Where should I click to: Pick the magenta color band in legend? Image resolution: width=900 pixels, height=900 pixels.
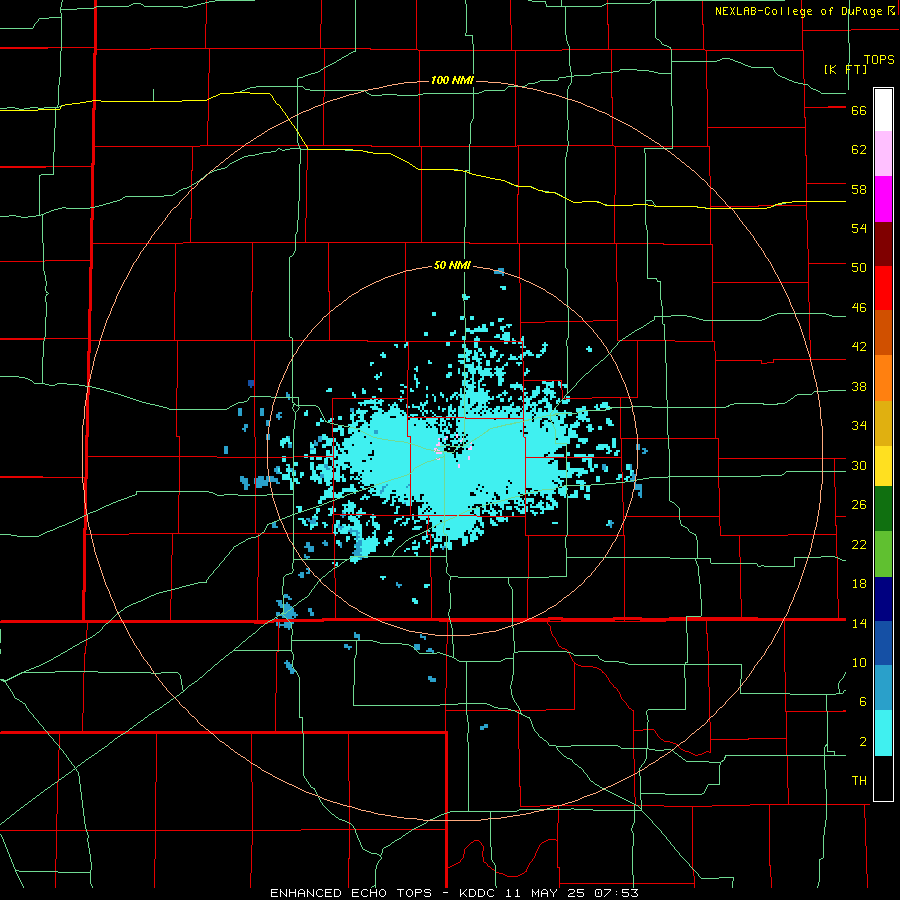pos(883,199)
